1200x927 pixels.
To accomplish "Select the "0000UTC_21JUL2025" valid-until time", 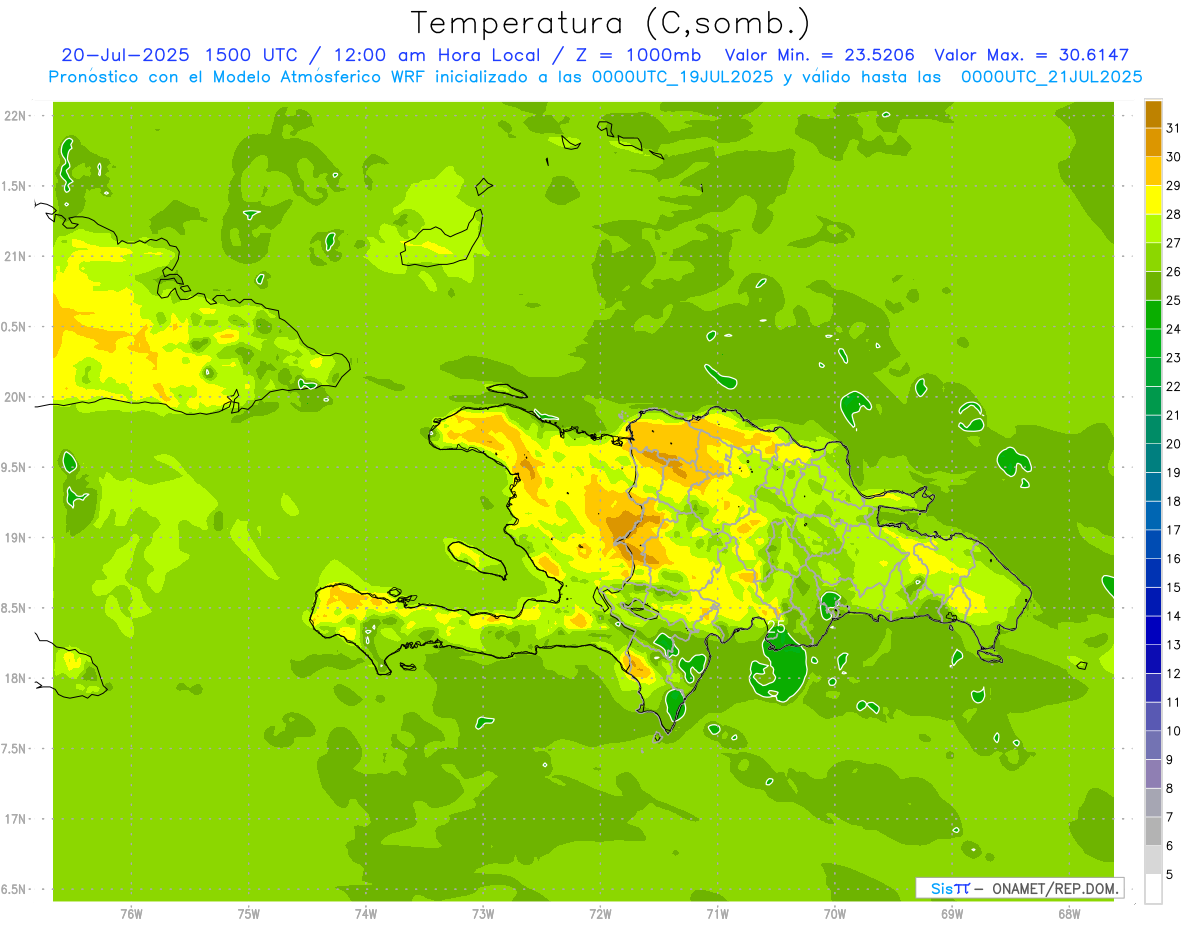I will tap(1051, 77).
